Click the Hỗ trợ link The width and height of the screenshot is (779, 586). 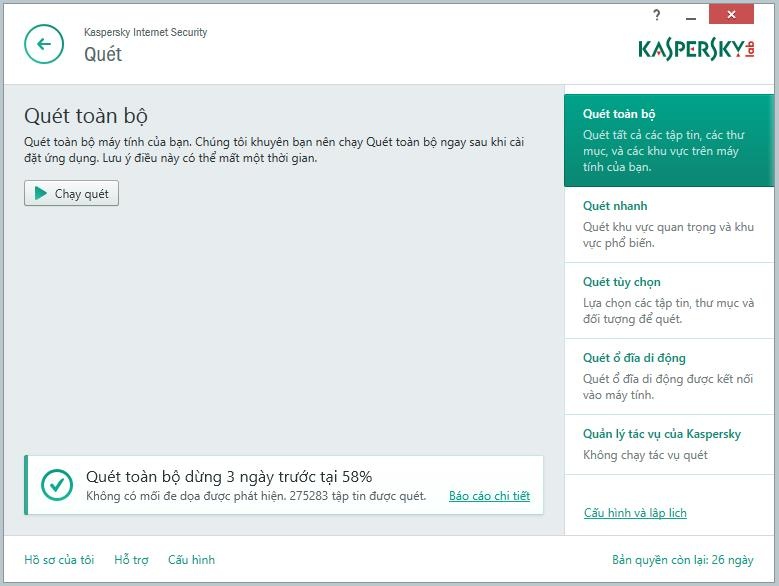pos(131,560)
